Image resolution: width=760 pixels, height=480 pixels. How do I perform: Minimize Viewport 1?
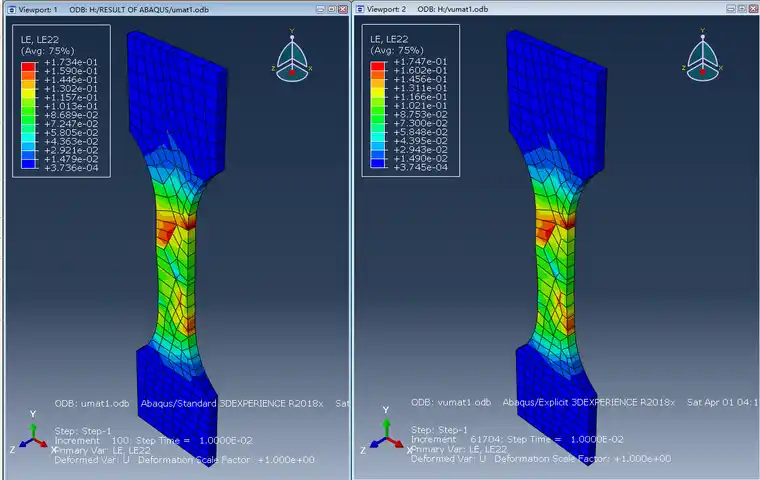click(x=321, y=9)
